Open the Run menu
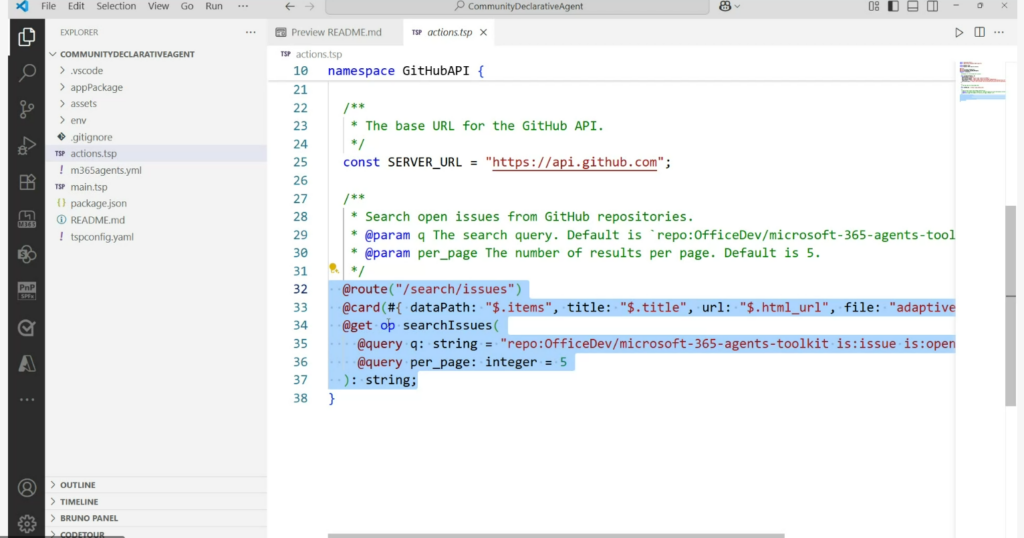 pyautogui.click(x=214, y=7)
